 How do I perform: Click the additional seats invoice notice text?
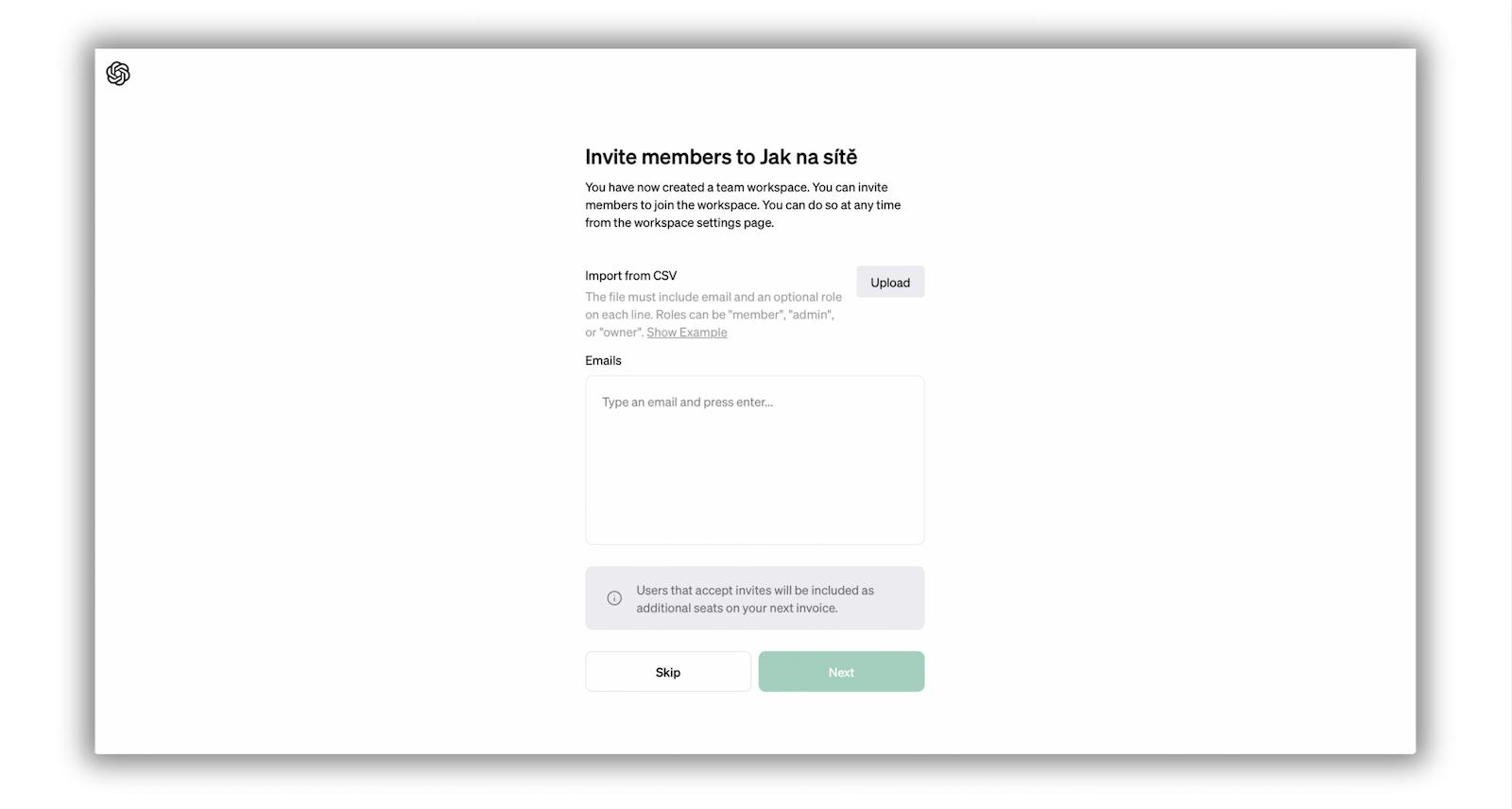click(x=754, y=599)
